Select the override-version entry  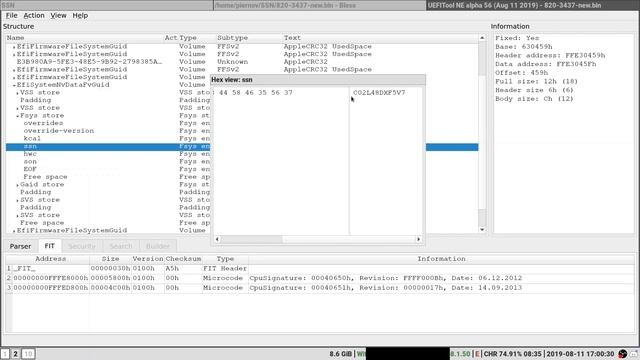[59, 131]
